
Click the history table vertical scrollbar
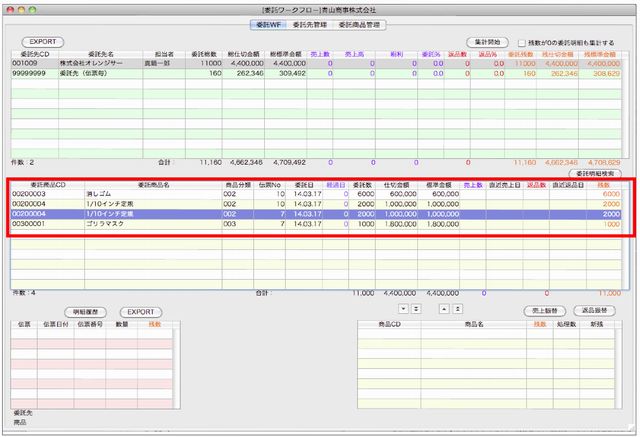pos(176,368)
